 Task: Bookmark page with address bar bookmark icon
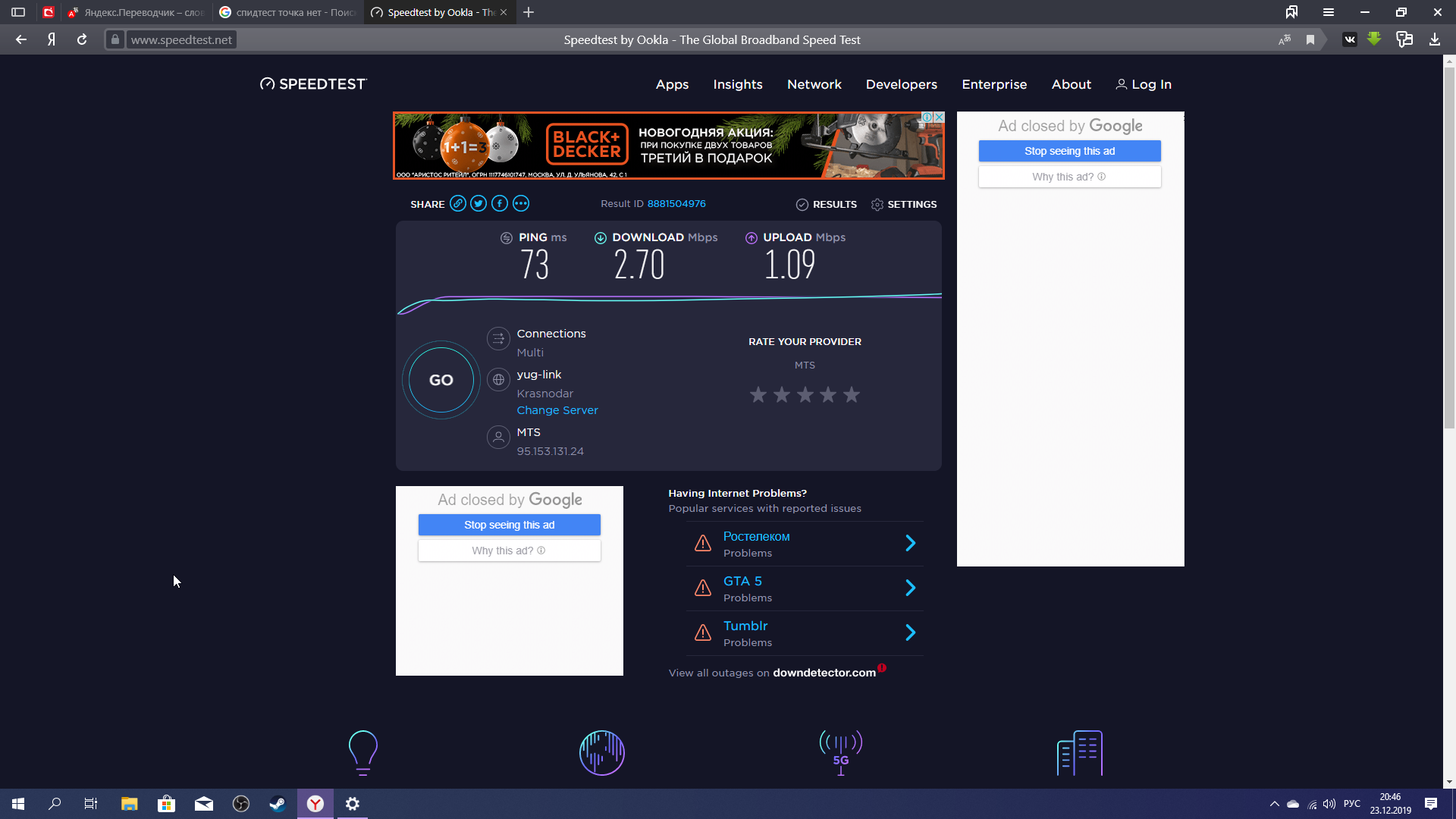tap(1310, 39)
